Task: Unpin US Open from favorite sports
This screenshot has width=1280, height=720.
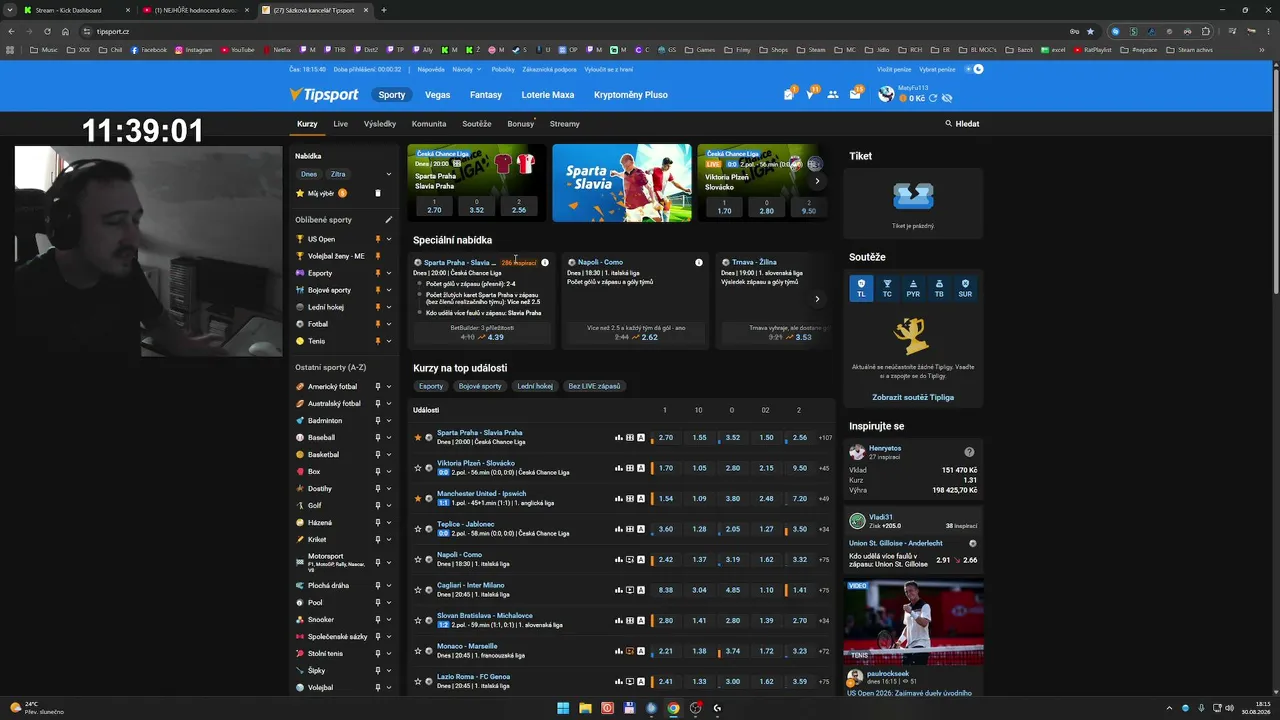Action: tap(377, 239)
